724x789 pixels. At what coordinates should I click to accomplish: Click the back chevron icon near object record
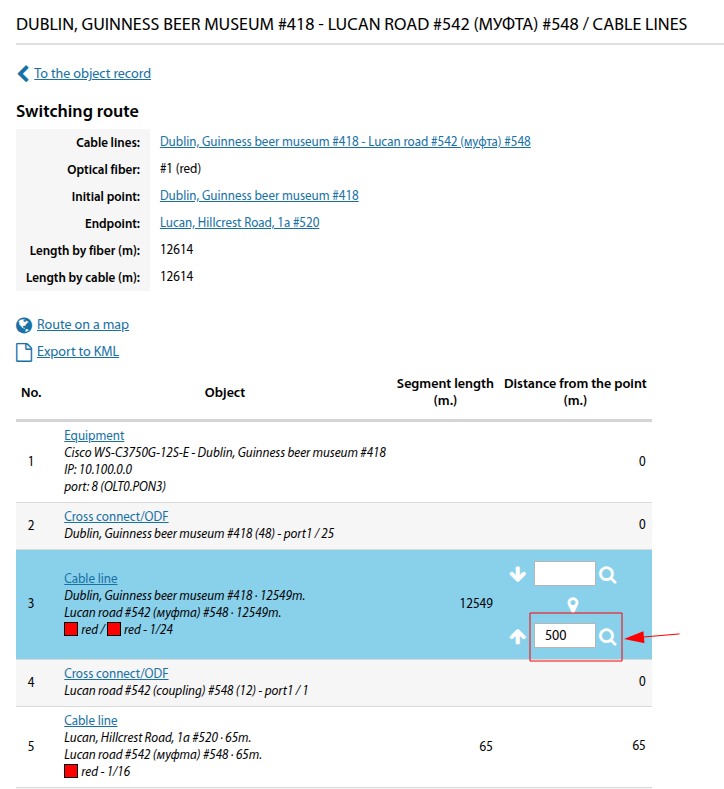tap(23, 73)
